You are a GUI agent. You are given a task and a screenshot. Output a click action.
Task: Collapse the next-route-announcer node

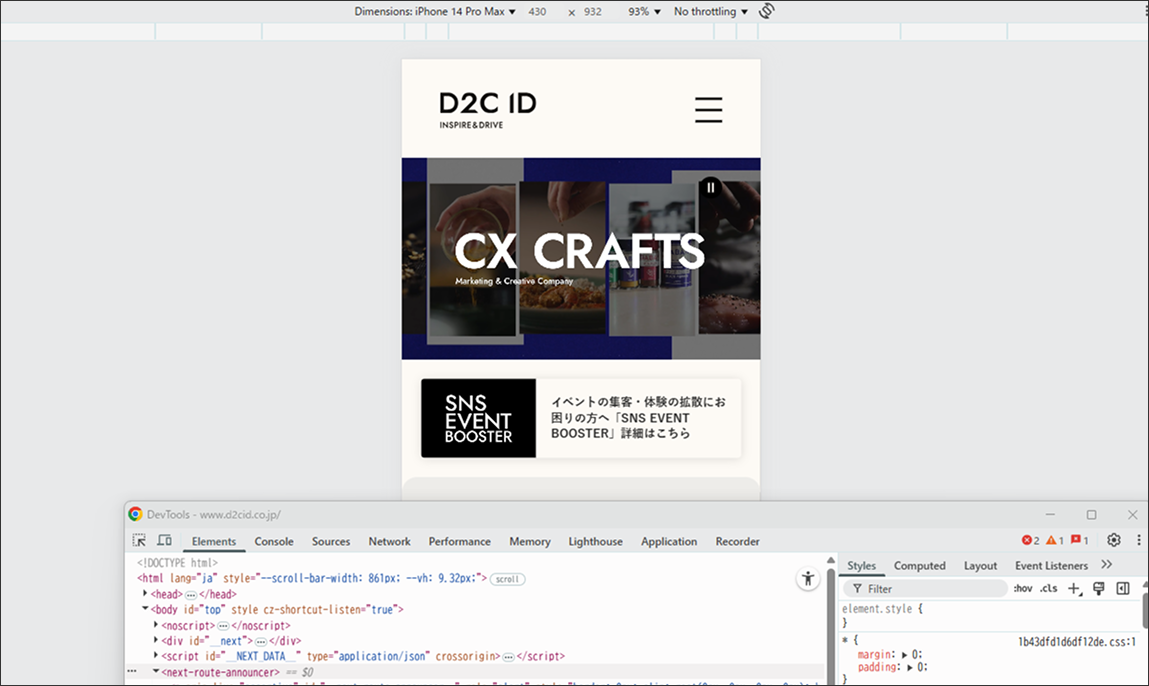[156, 671]
